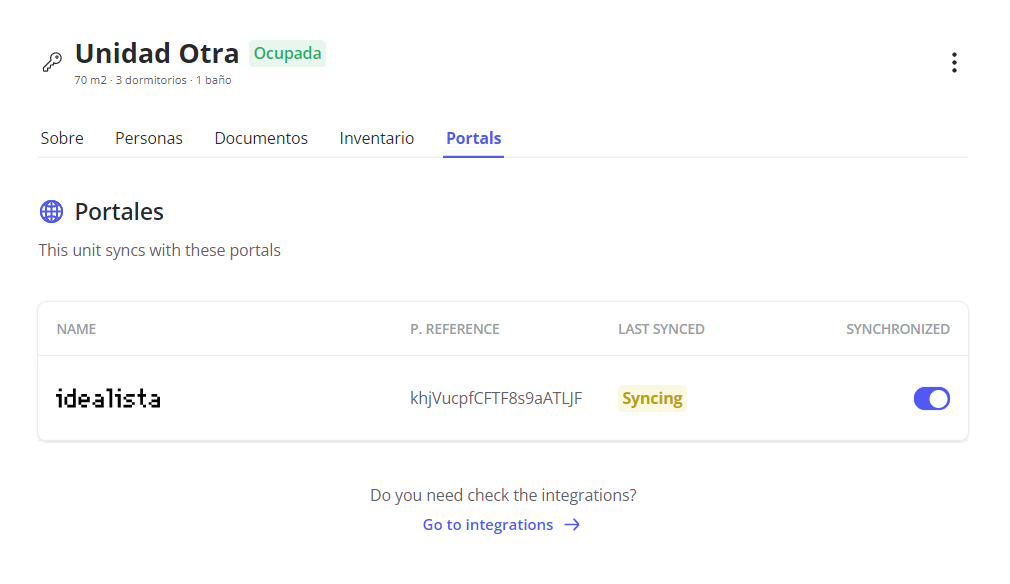The height and width of the screenshot is (584, 1010).
Task: Switch to the Sobre tab
Action: pyautogui.click(x=62, y=138)
